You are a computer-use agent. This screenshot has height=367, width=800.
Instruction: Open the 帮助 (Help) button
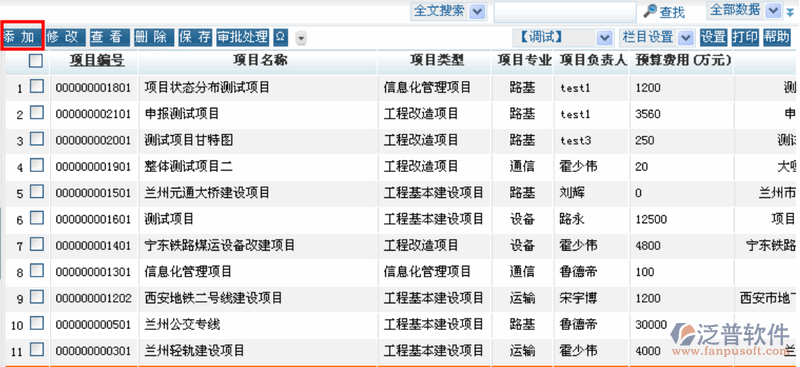777,37
